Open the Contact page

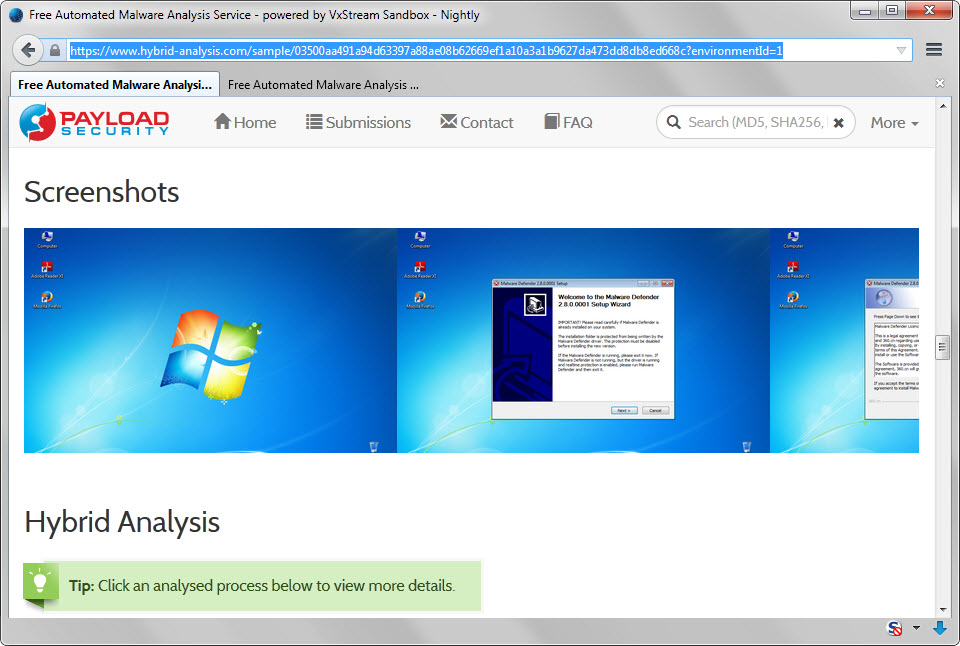[x=477, y=122]
